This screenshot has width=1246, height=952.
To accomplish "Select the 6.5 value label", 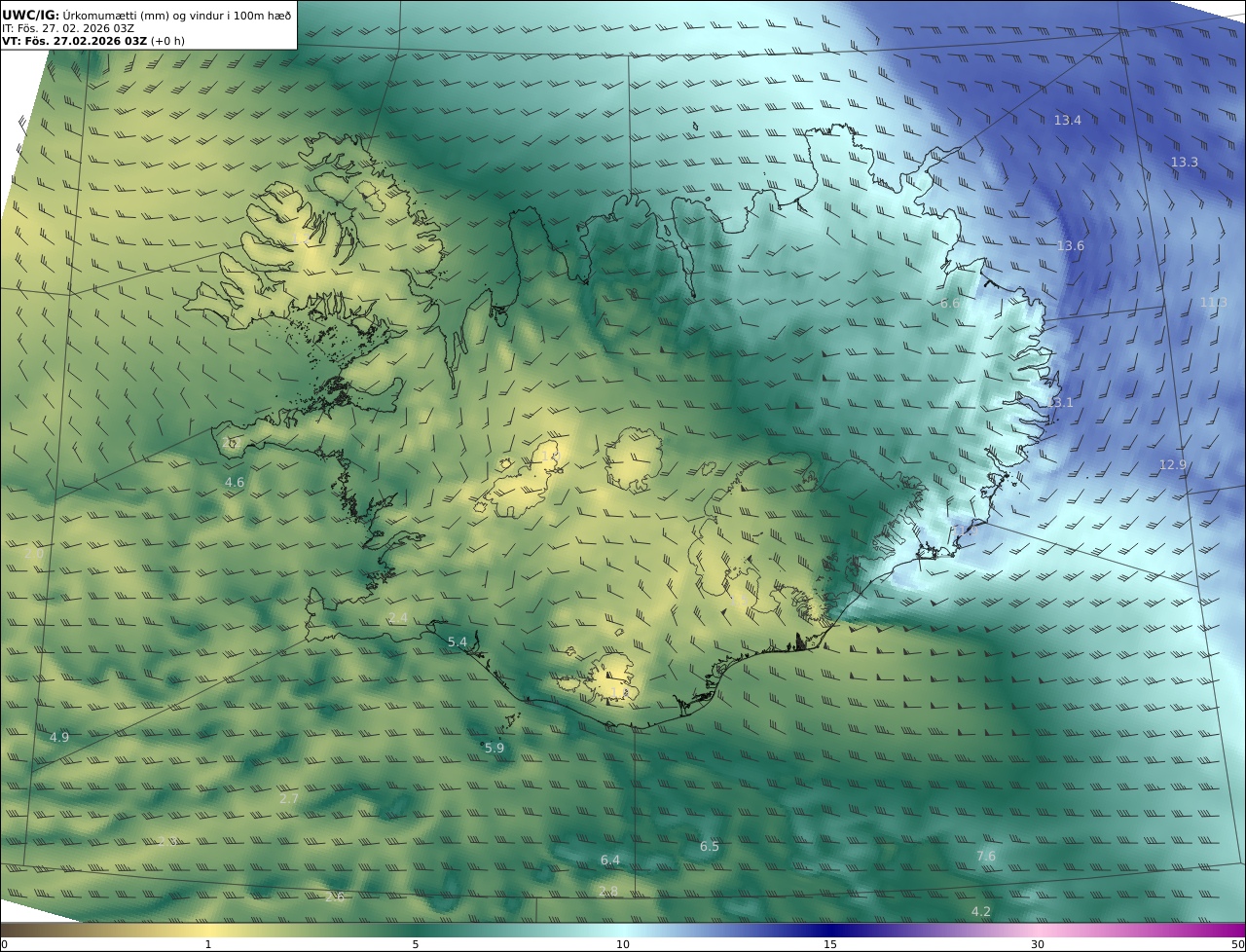I will point(709,846).
